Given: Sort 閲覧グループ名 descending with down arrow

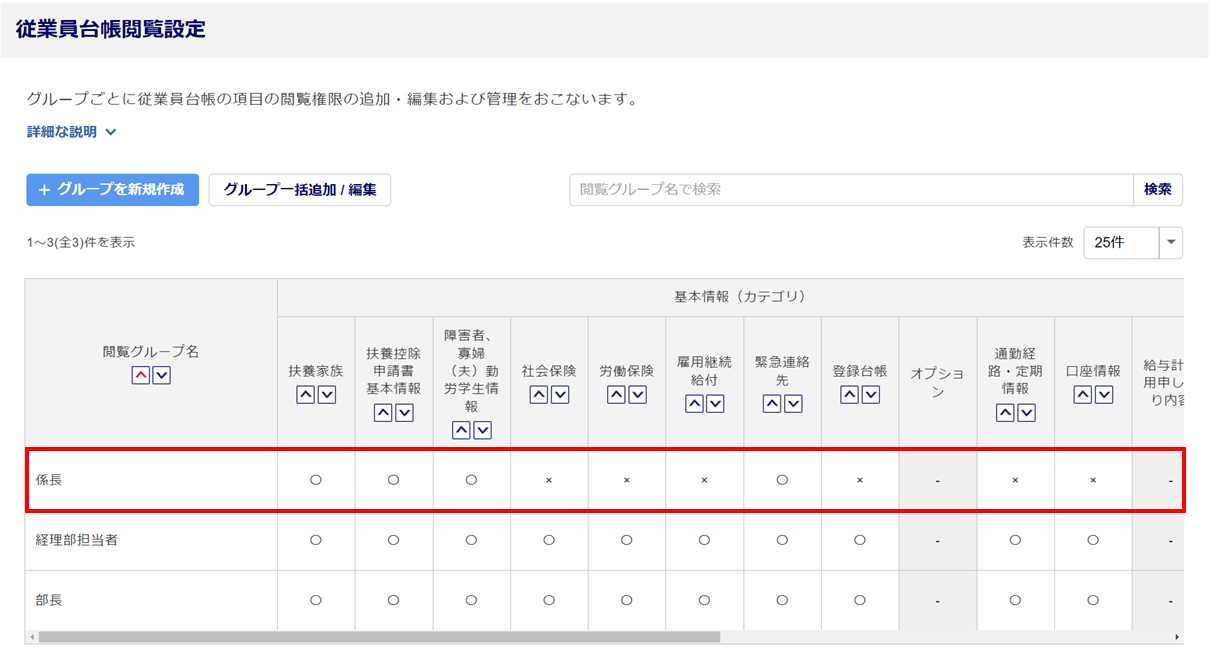Looking at the screenshot, I should 161,375.
